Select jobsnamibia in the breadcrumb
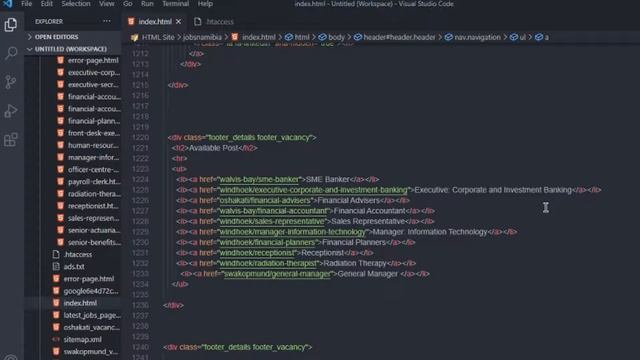Viewport: 640px width, 360px height. pos(202,37)
